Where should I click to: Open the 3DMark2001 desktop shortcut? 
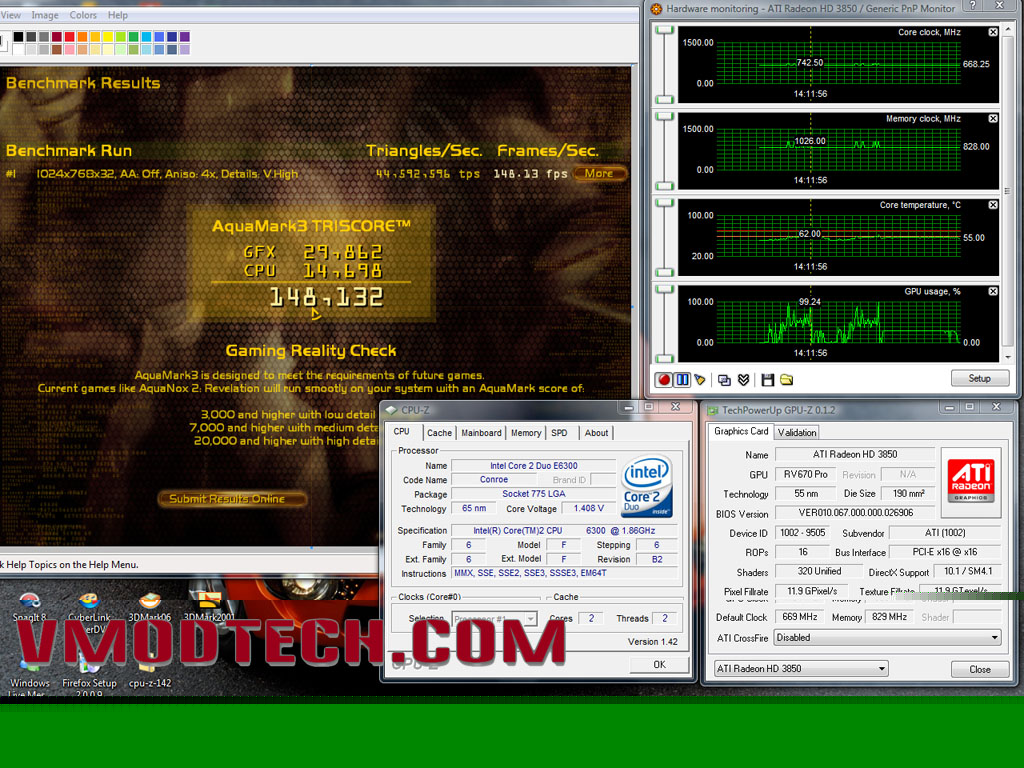208,607
